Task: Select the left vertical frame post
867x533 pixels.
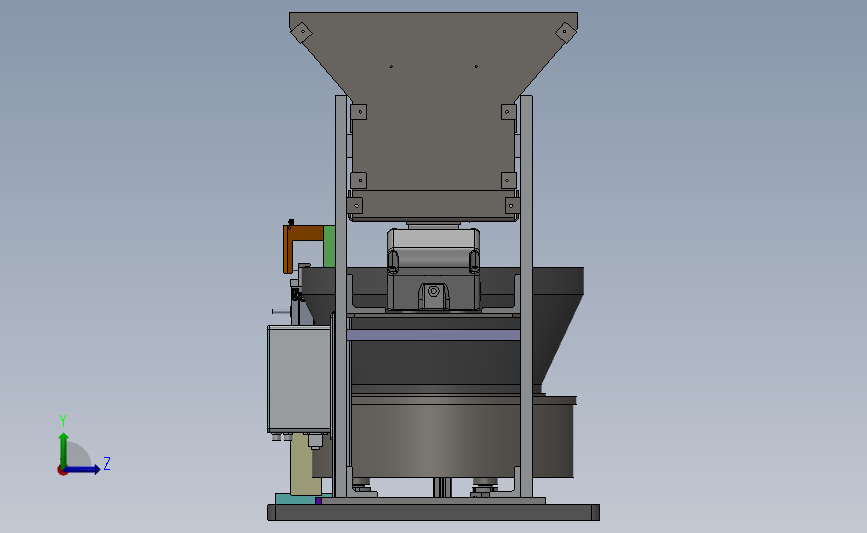Action: click(341, 296)
